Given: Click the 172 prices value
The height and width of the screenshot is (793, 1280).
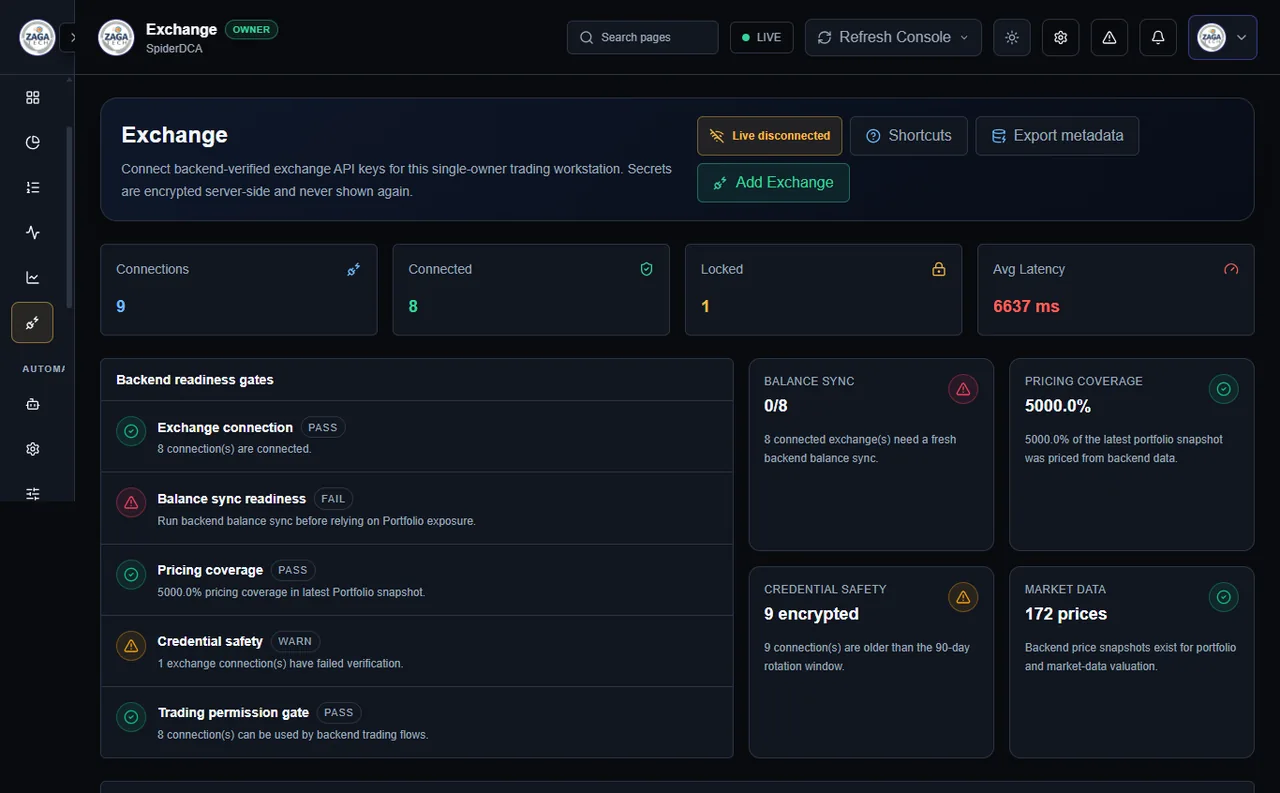Looking at the screenshot, I should [1066, 614].
